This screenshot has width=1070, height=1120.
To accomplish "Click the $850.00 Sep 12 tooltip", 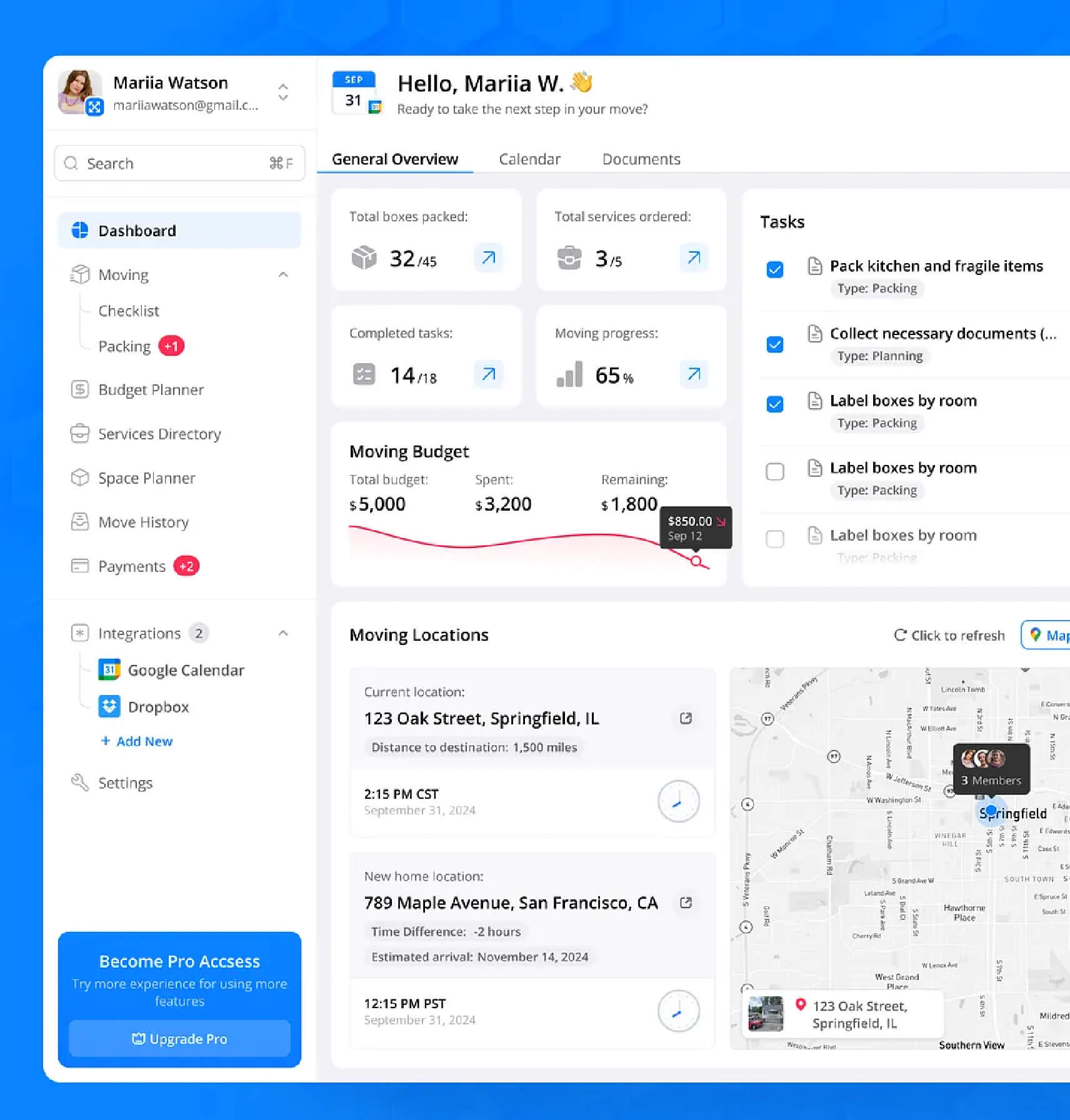I will (x=696, y=527).
